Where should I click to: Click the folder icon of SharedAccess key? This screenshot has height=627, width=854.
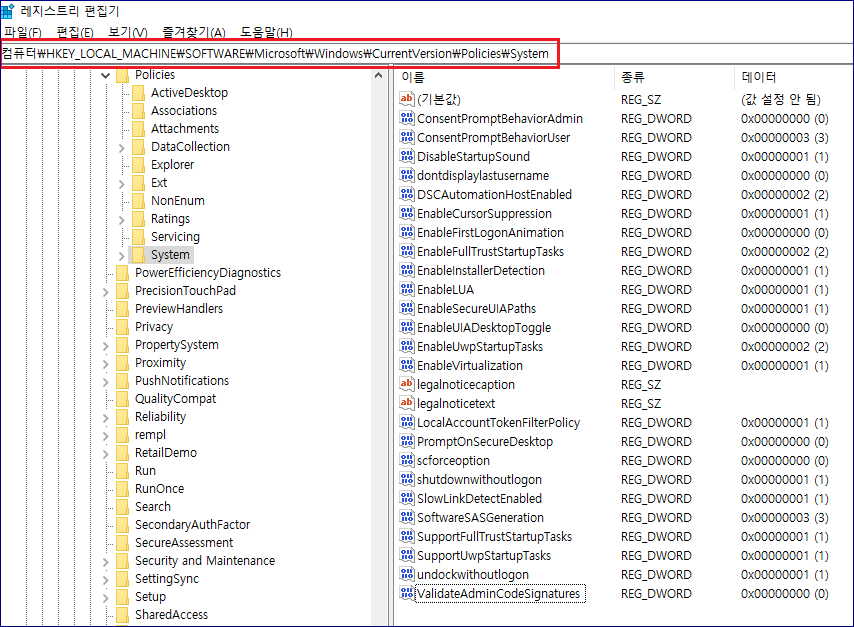pos(123,614)
